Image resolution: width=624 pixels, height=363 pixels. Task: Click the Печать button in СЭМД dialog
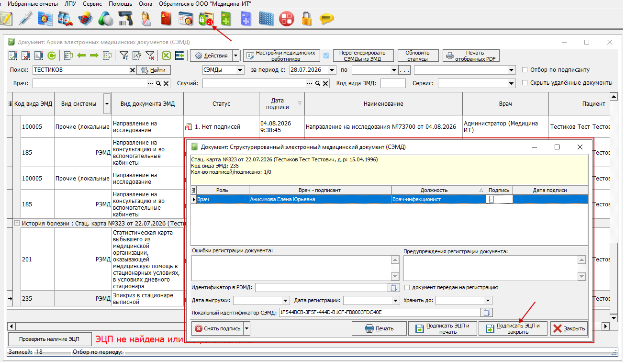pos(379,329)
